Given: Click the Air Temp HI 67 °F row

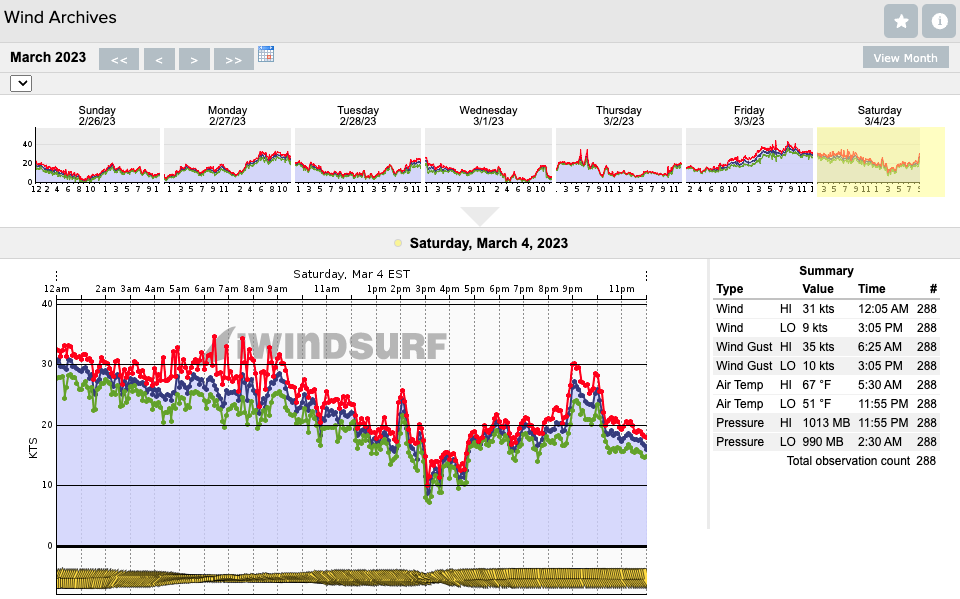Looking at the screenshot, I should click(826, 385).
